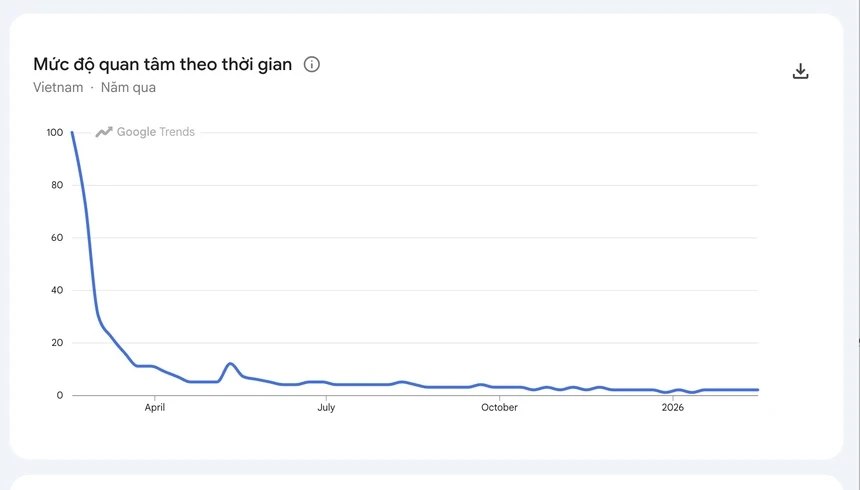This screenshot has width=860, height=490.
Task: Click the title "Mức độ quan tâm theo thời gian"
Action: [163, 65]
